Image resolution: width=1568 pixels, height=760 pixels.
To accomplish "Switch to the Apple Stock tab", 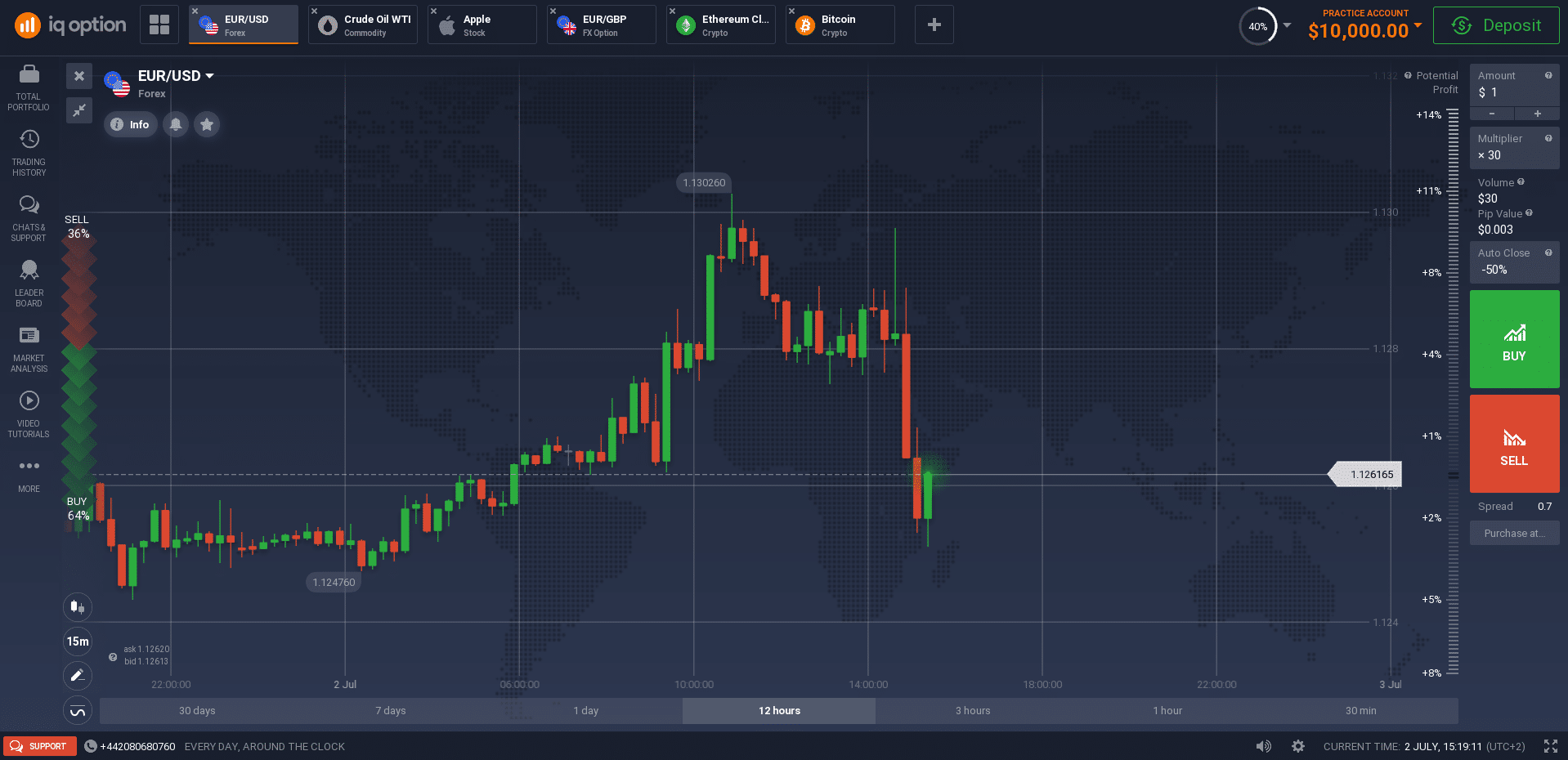I will coord(482,25).
